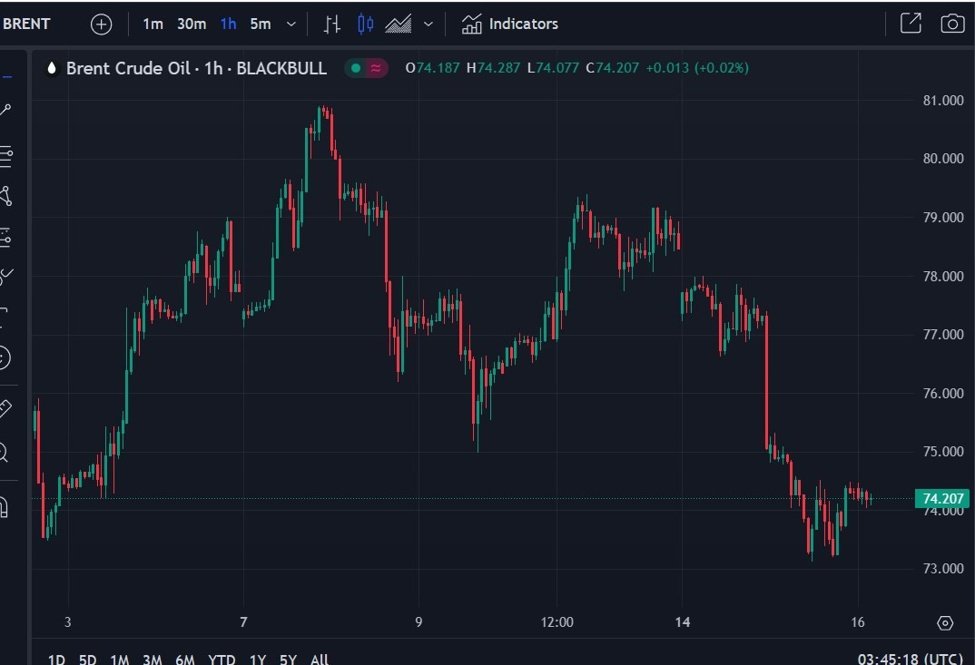Toggle the pink data mode indicator

(x=376, y=68)
